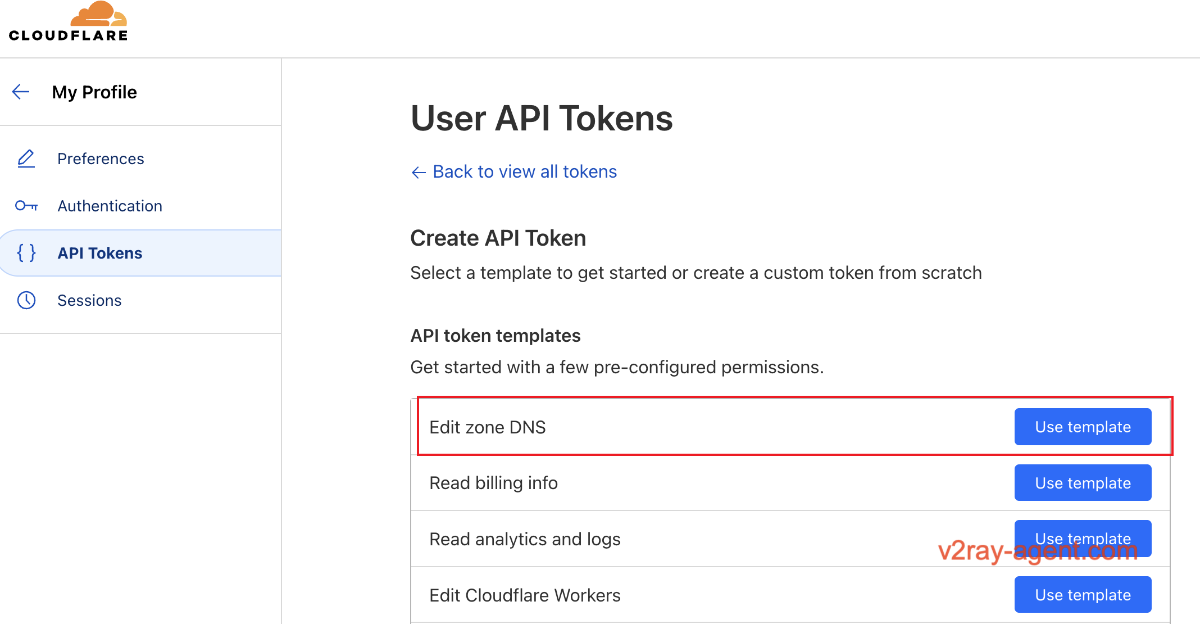This screenshot has width=1200, height=624.
Task: Use template for Read billing info
Action: coord(1083,482)
